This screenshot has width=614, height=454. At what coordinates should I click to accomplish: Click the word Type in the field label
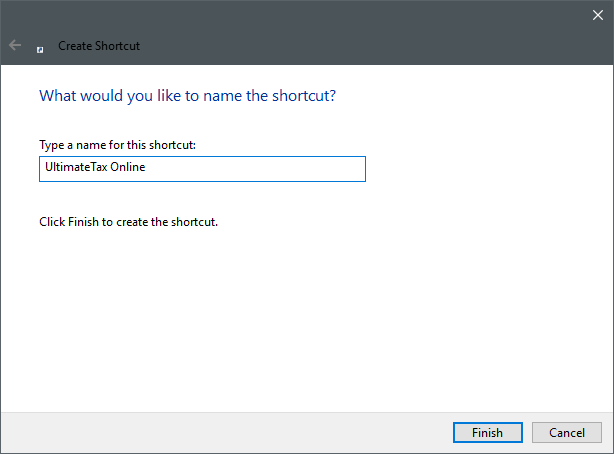click(x=52, y=145)
